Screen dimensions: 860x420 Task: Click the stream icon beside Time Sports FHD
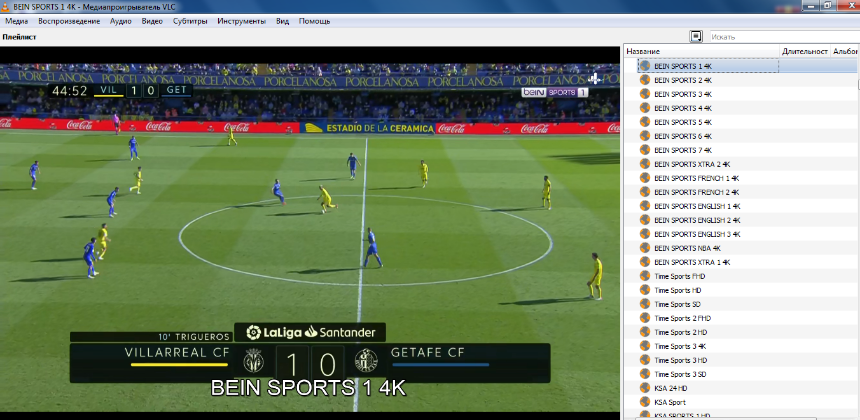pyautogui.click(x=645, y=276)
